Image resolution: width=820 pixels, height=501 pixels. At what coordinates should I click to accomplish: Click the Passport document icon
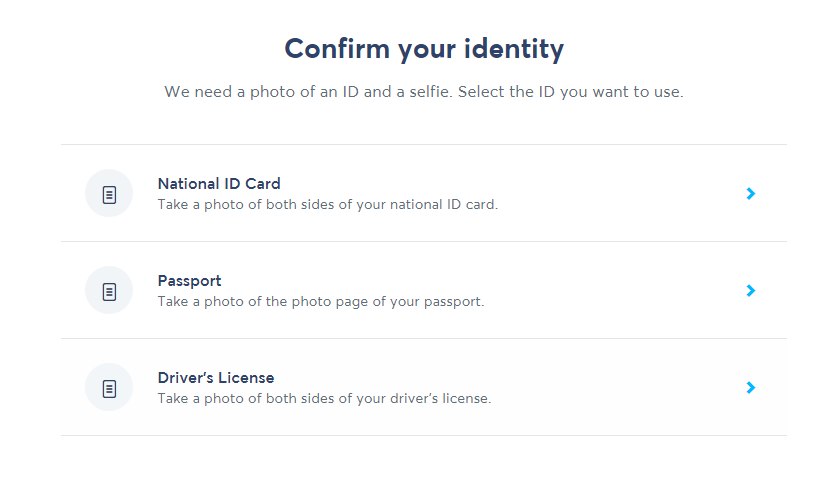tap(109, 291)
